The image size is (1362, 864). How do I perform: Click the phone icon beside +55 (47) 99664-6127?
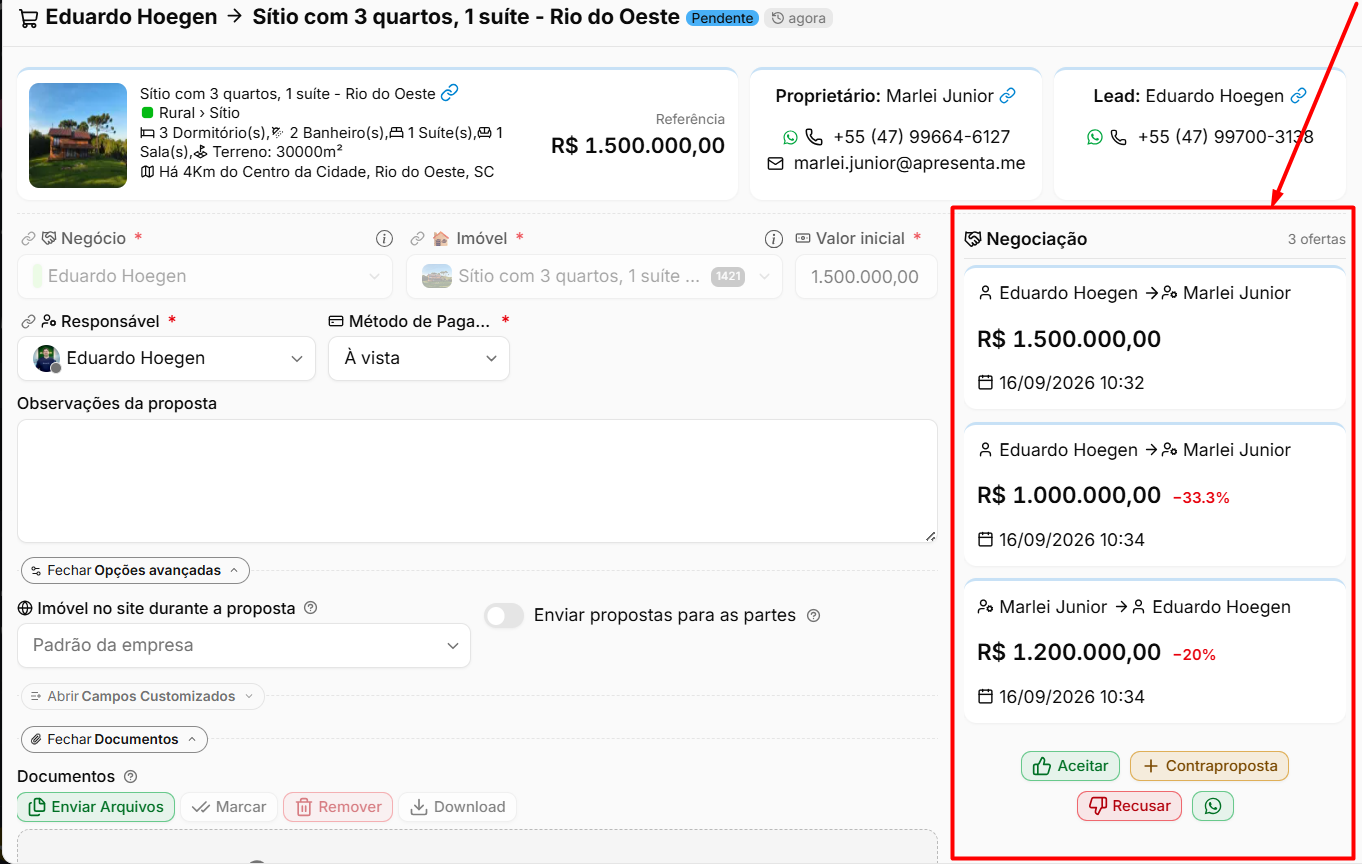point(814,137)
